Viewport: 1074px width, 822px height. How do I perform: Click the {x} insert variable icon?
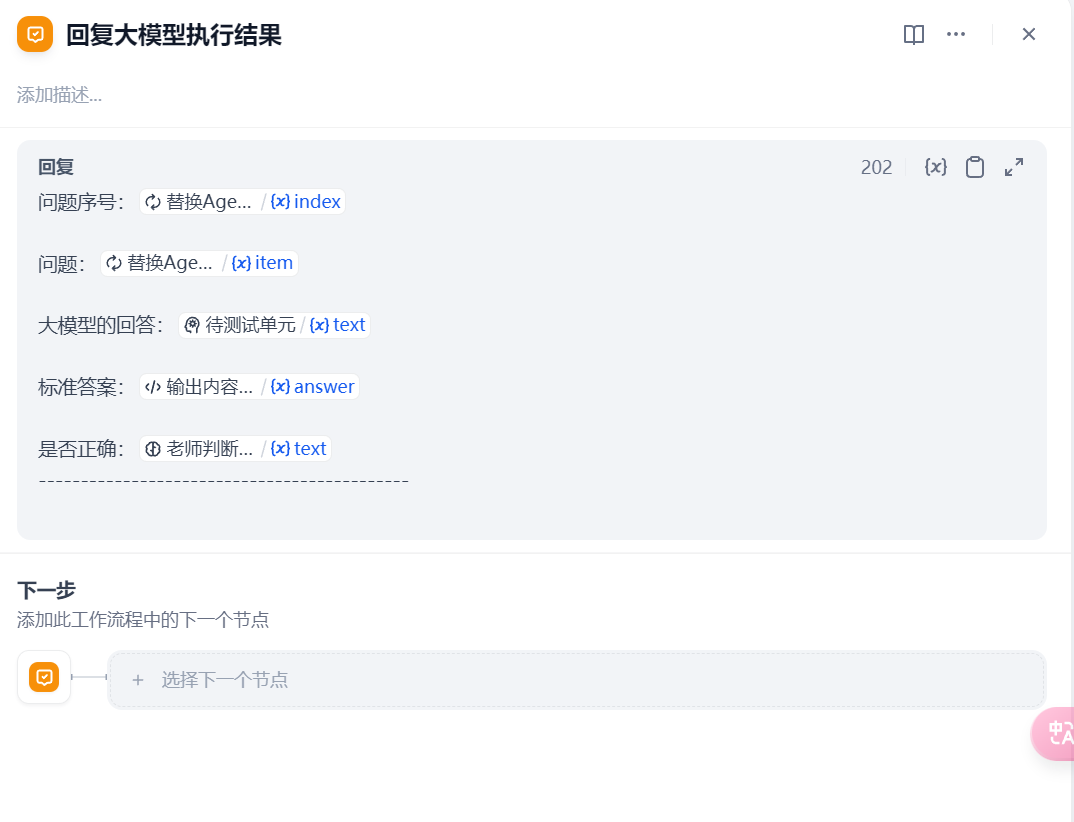(935, 167)
